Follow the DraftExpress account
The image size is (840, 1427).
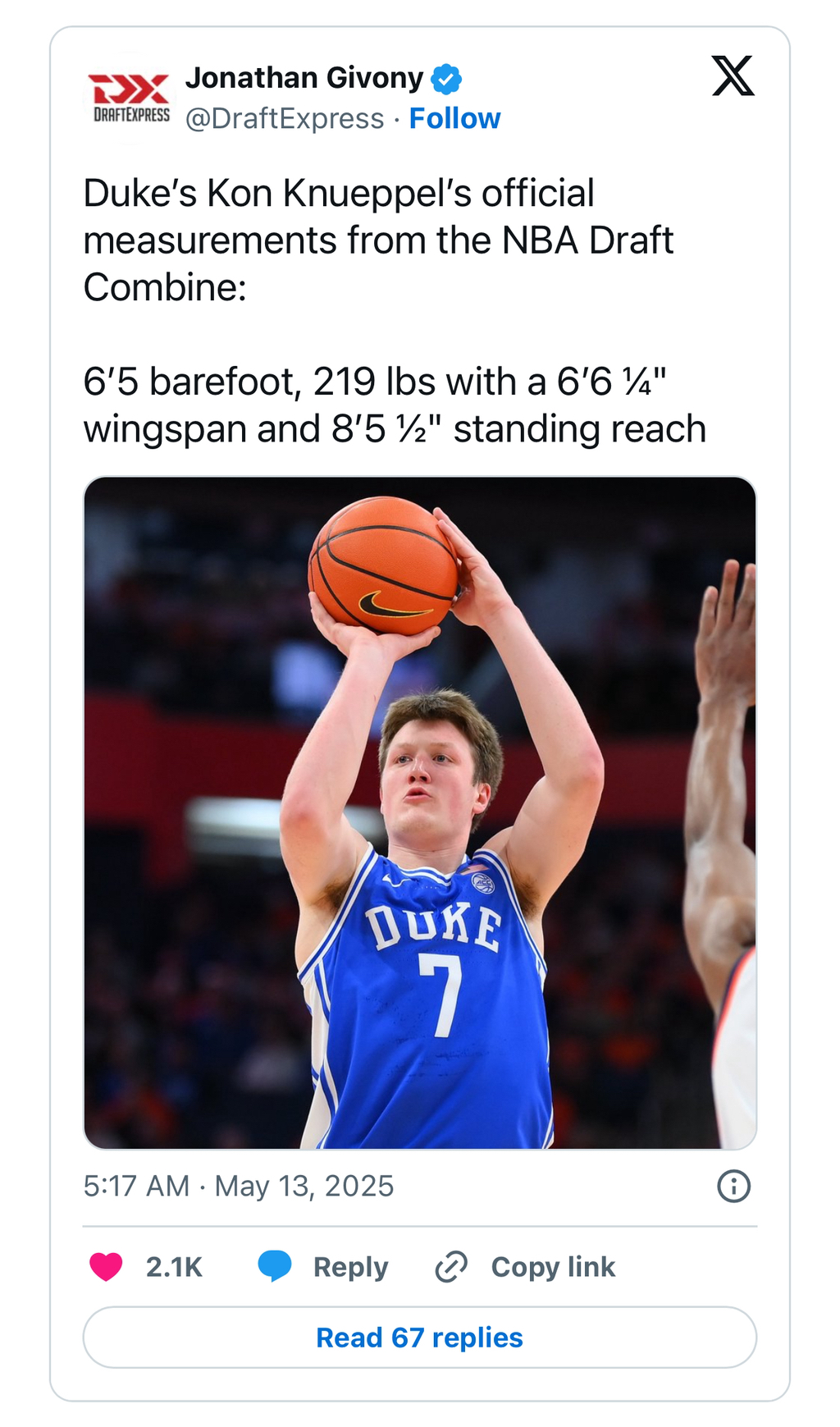click(454, 119)
